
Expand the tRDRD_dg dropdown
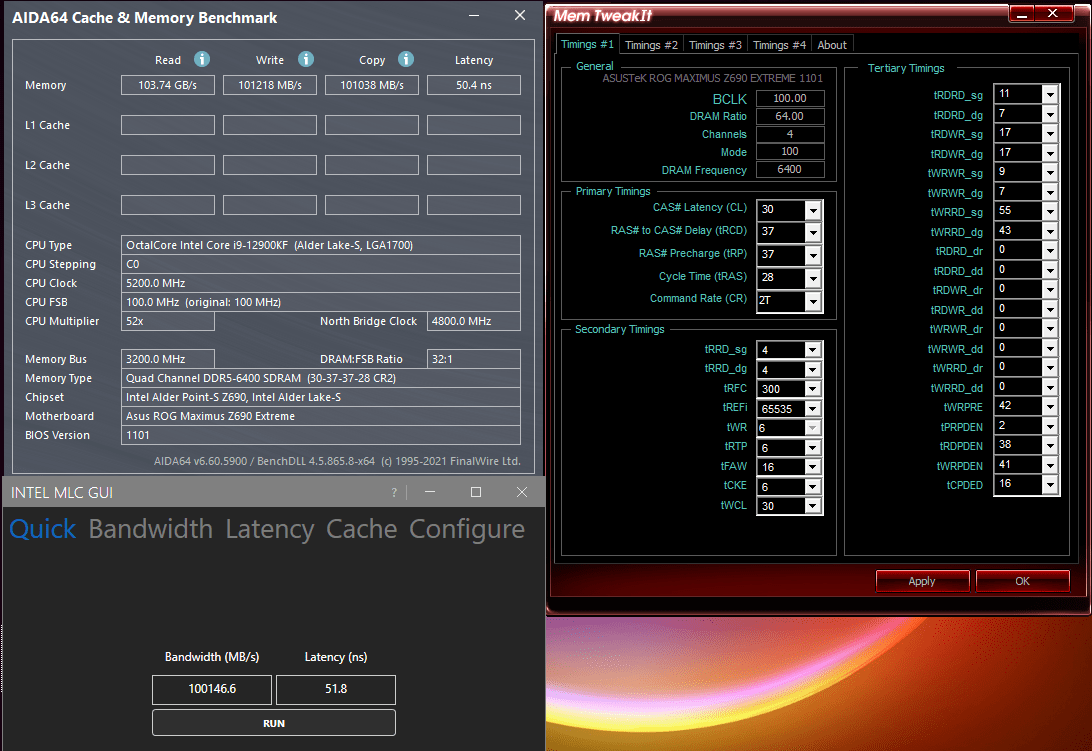pyautogui.click(x=1050, y=114)
